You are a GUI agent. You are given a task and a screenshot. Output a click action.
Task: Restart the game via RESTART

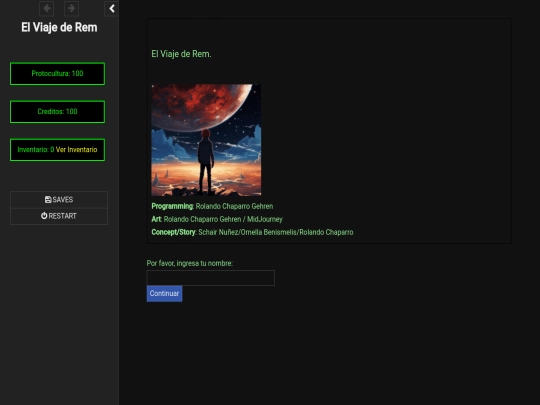point(59,216)
